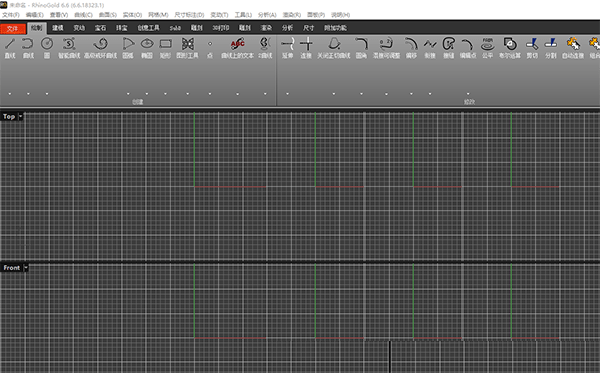The width and height of the screenshot is (600, 373).
Task: Expand the Offset tool dropdown arrow
Action: [x=411, y=94]
